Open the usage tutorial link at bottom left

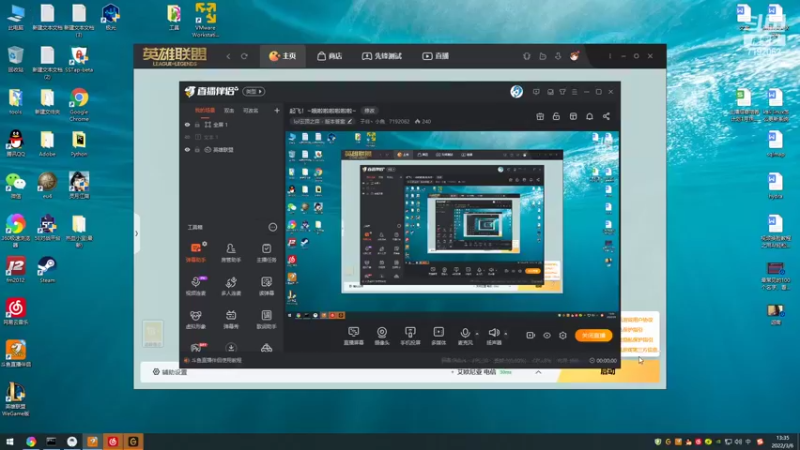tap(213, 360)
